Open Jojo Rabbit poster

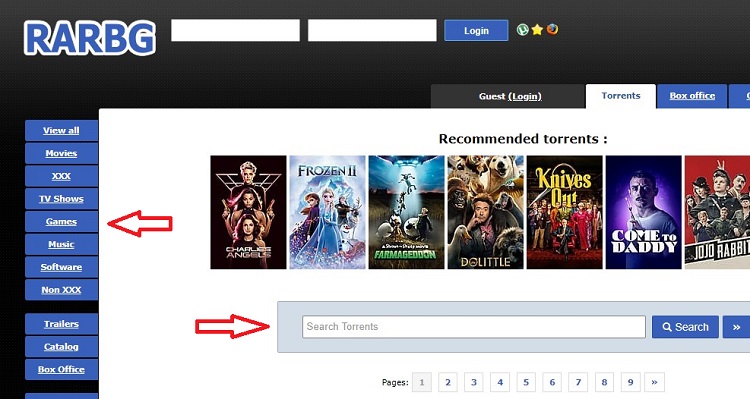[717, 212]
